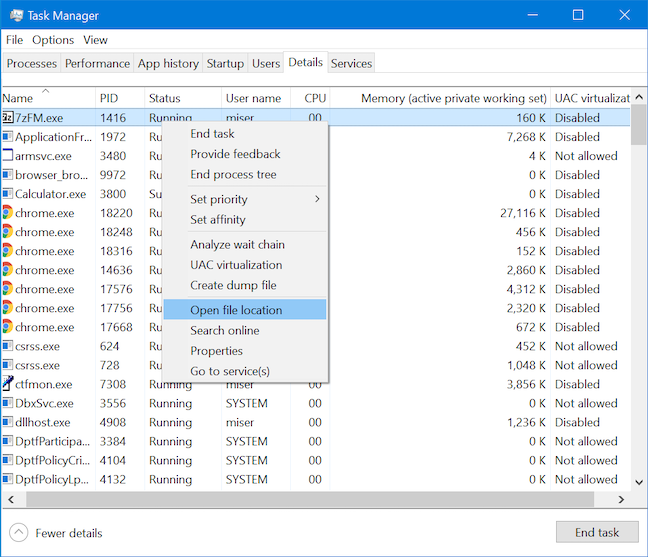Image resolution: width=648 pixels, height=557 pixels.
Task: Select Provide feedback menu entry
Action: [x=245, y=154]
